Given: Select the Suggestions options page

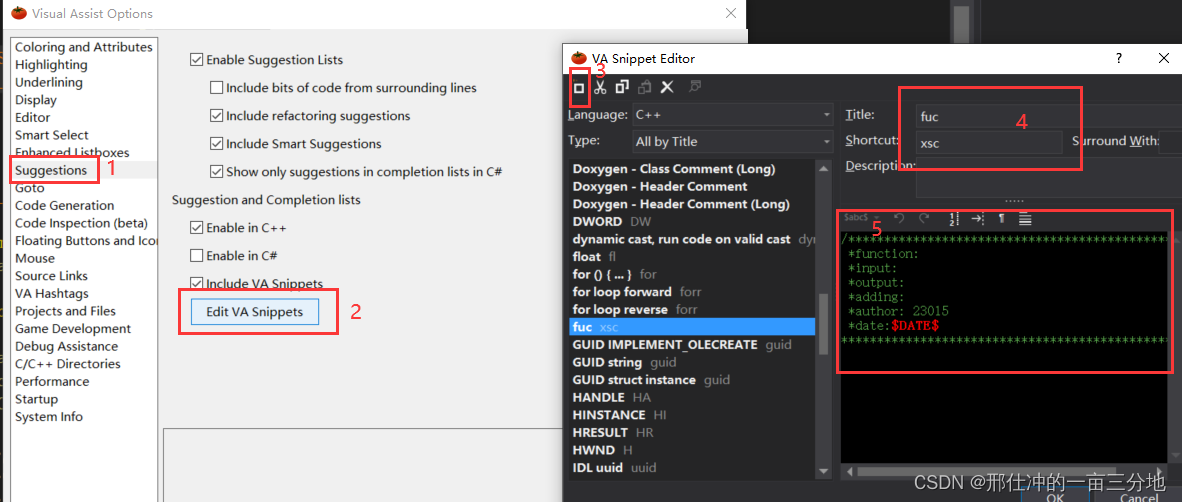Looking at the screenshot, I should pos(51,170).
